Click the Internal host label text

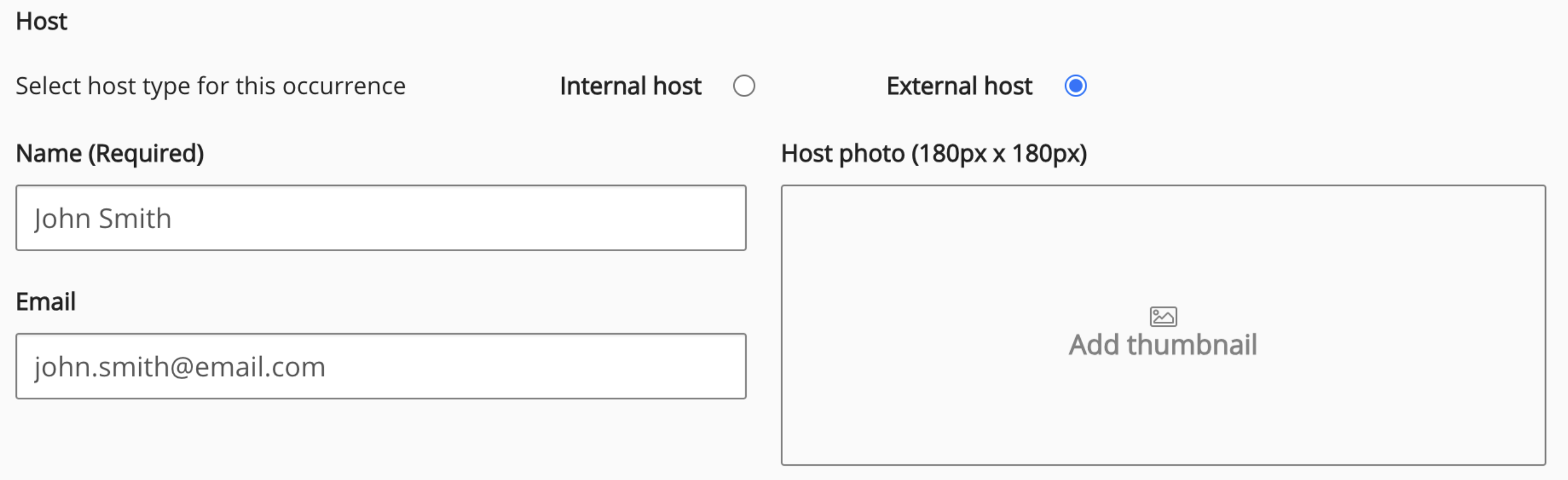630,86
